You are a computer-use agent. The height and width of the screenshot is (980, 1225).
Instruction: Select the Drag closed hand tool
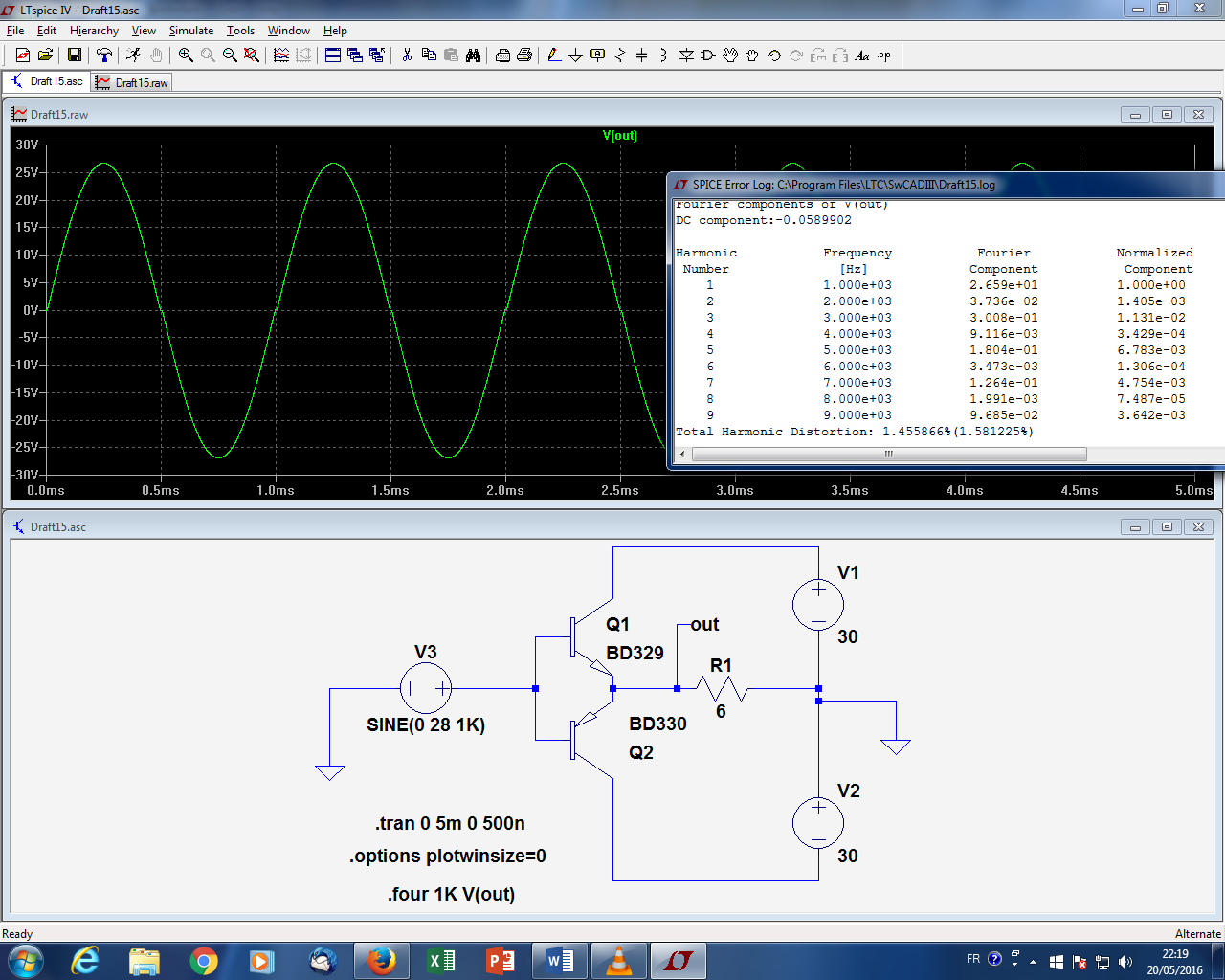pyautogui.click(x=752, y=56)
